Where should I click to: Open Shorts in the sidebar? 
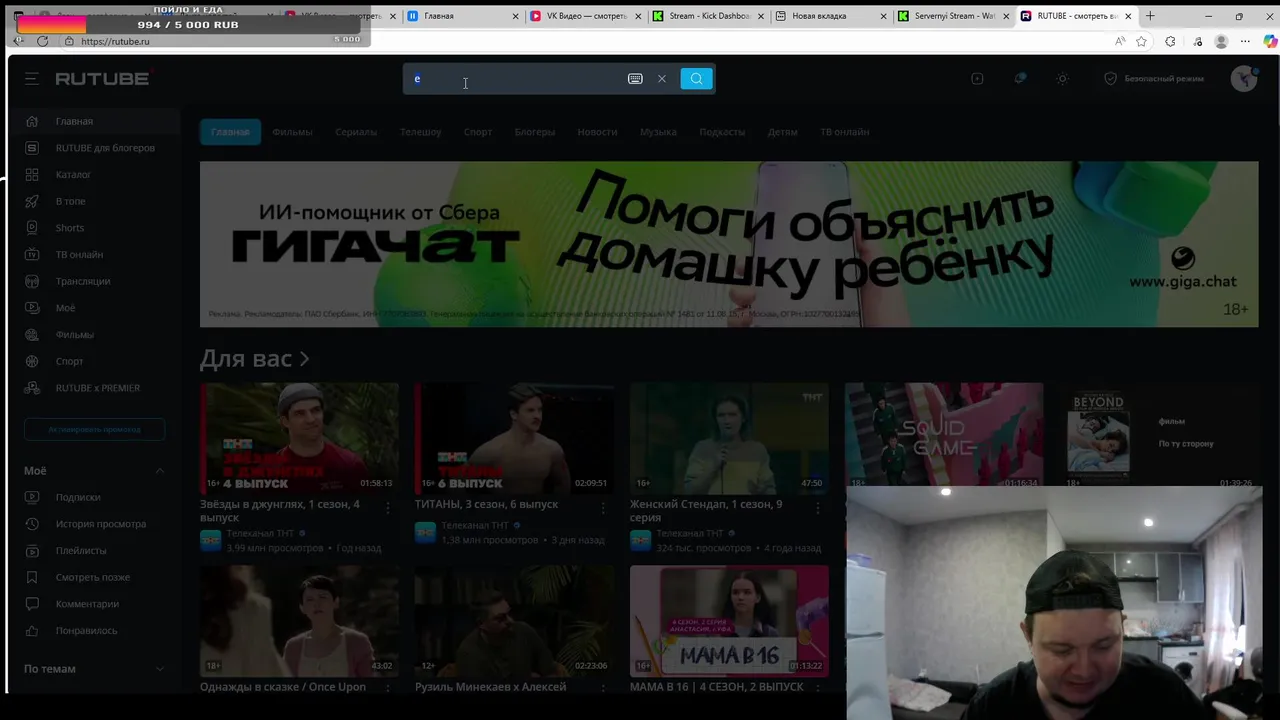click(94, 228)
